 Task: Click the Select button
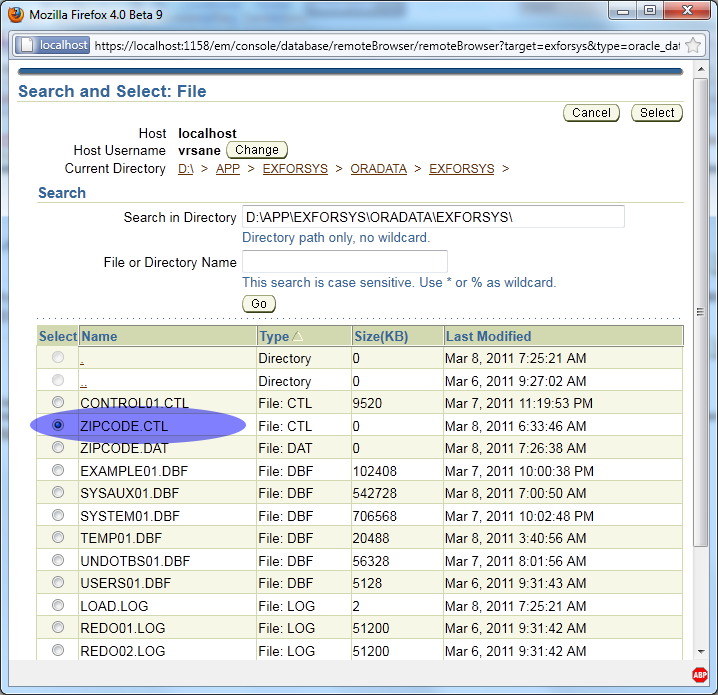(x=657, y=113)
